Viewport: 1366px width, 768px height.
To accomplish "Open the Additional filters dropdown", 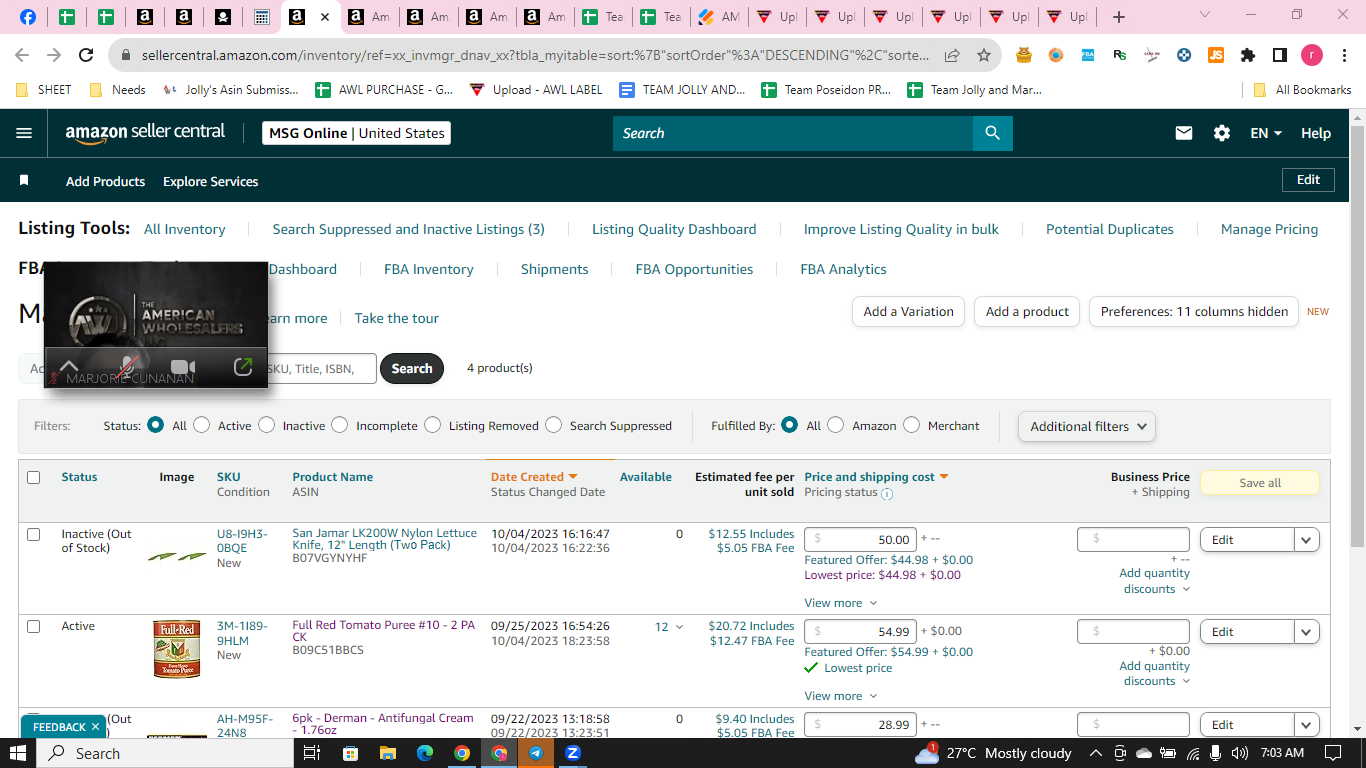I will point(1087,426).
